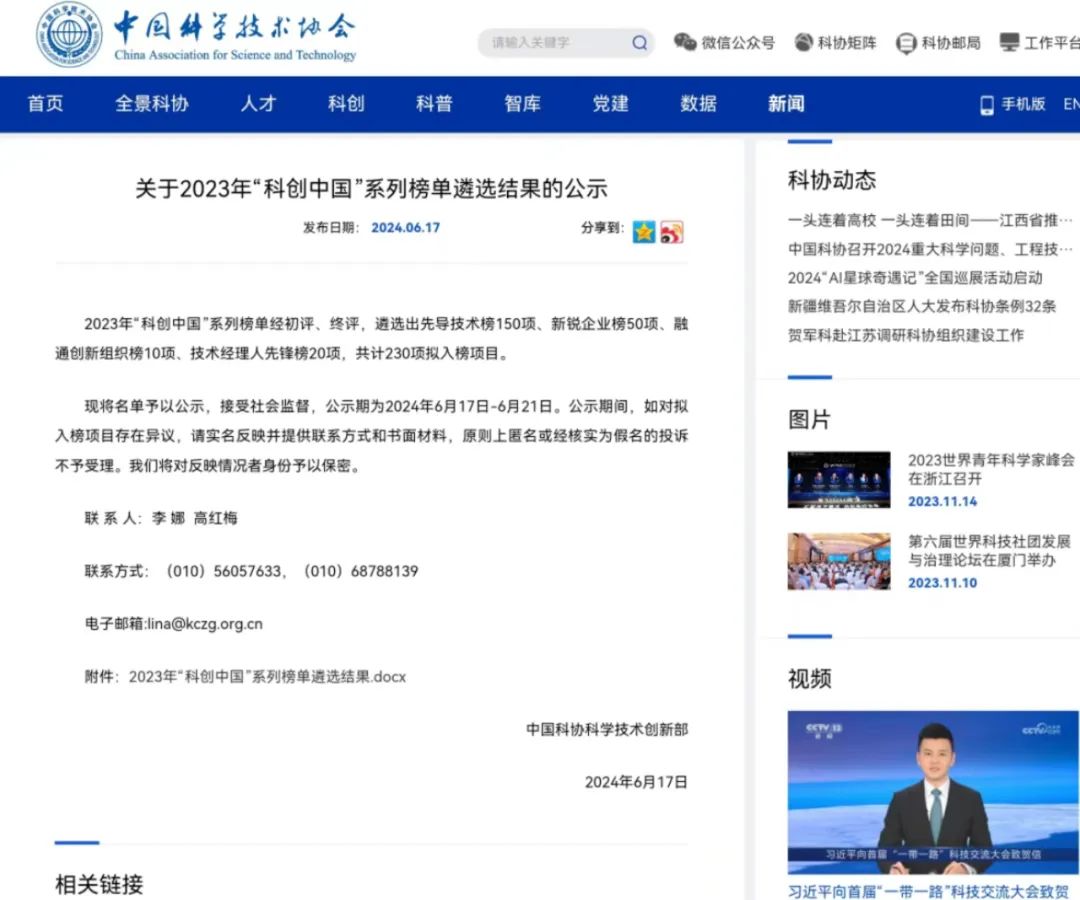Select 全景科协 in navigation bar
The width and height of the screenshot is (1080, 900).
click(x=152, y=104)
